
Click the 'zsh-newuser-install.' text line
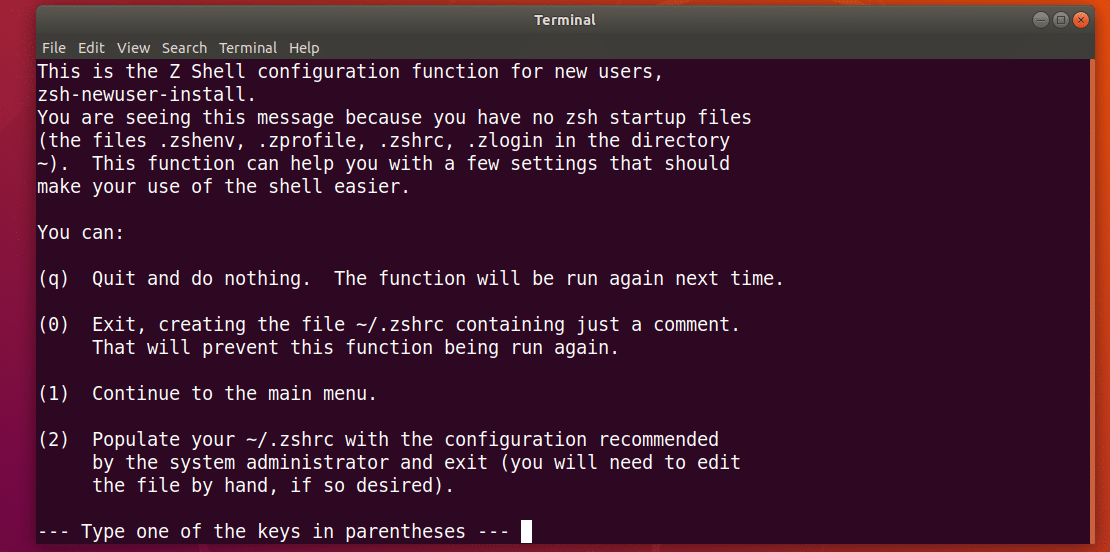point(146,95)
